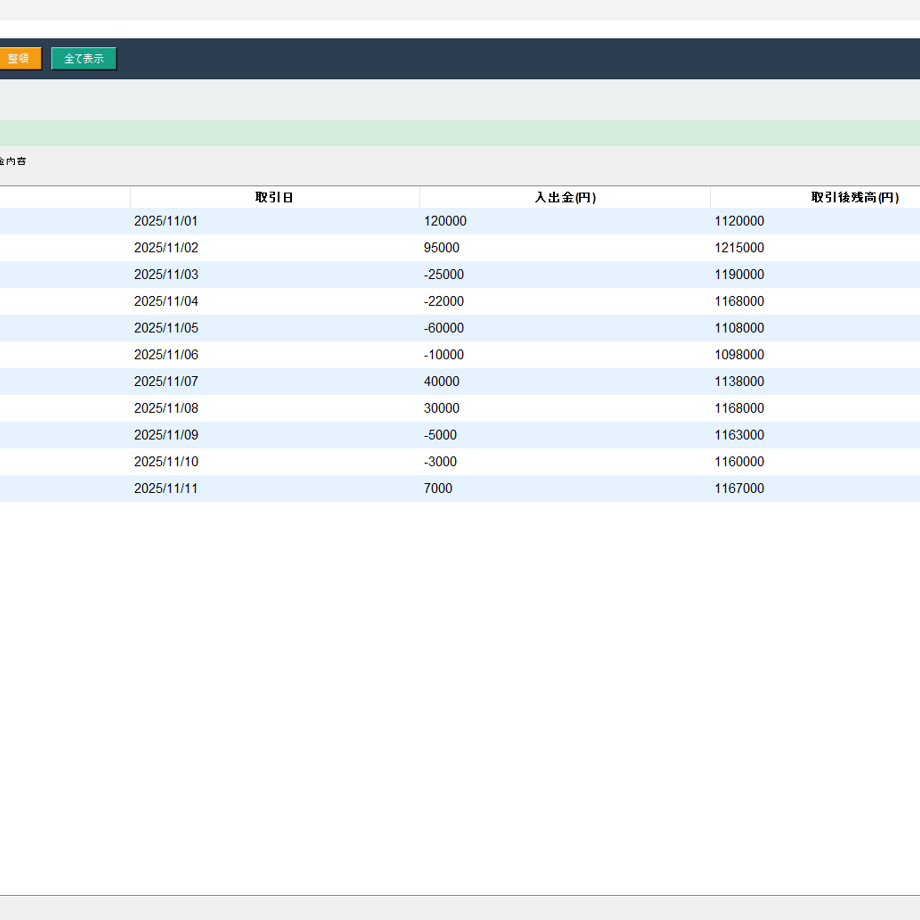This screenshot has width=920, height=920.
Task: Click the amount -10000
Action: (444, 354)
